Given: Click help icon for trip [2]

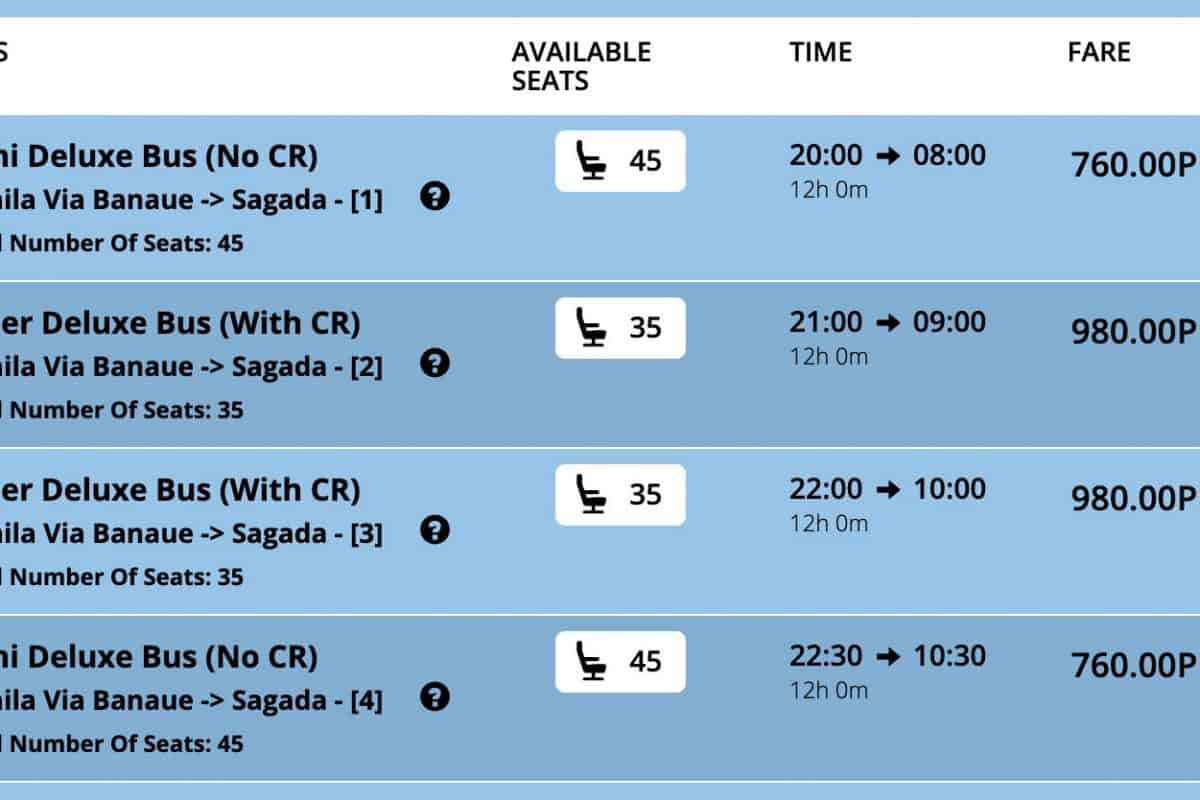Looking at the screenshot, I should click(x=434, y=364).
